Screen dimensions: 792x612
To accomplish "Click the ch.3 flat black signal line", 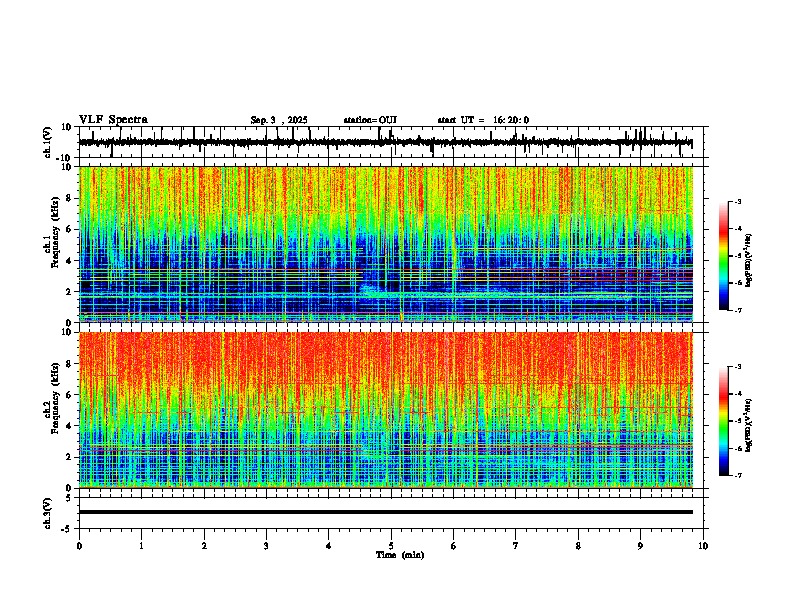I will coord(386,512).
